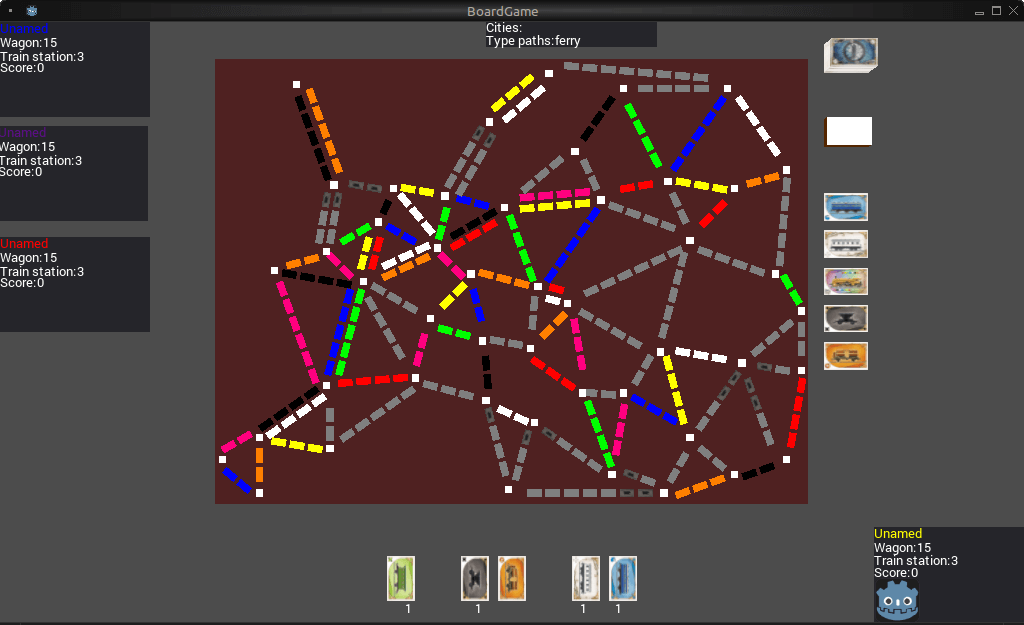
Task: Open the blue Unnamed player panel
Action: click(74, 70)
